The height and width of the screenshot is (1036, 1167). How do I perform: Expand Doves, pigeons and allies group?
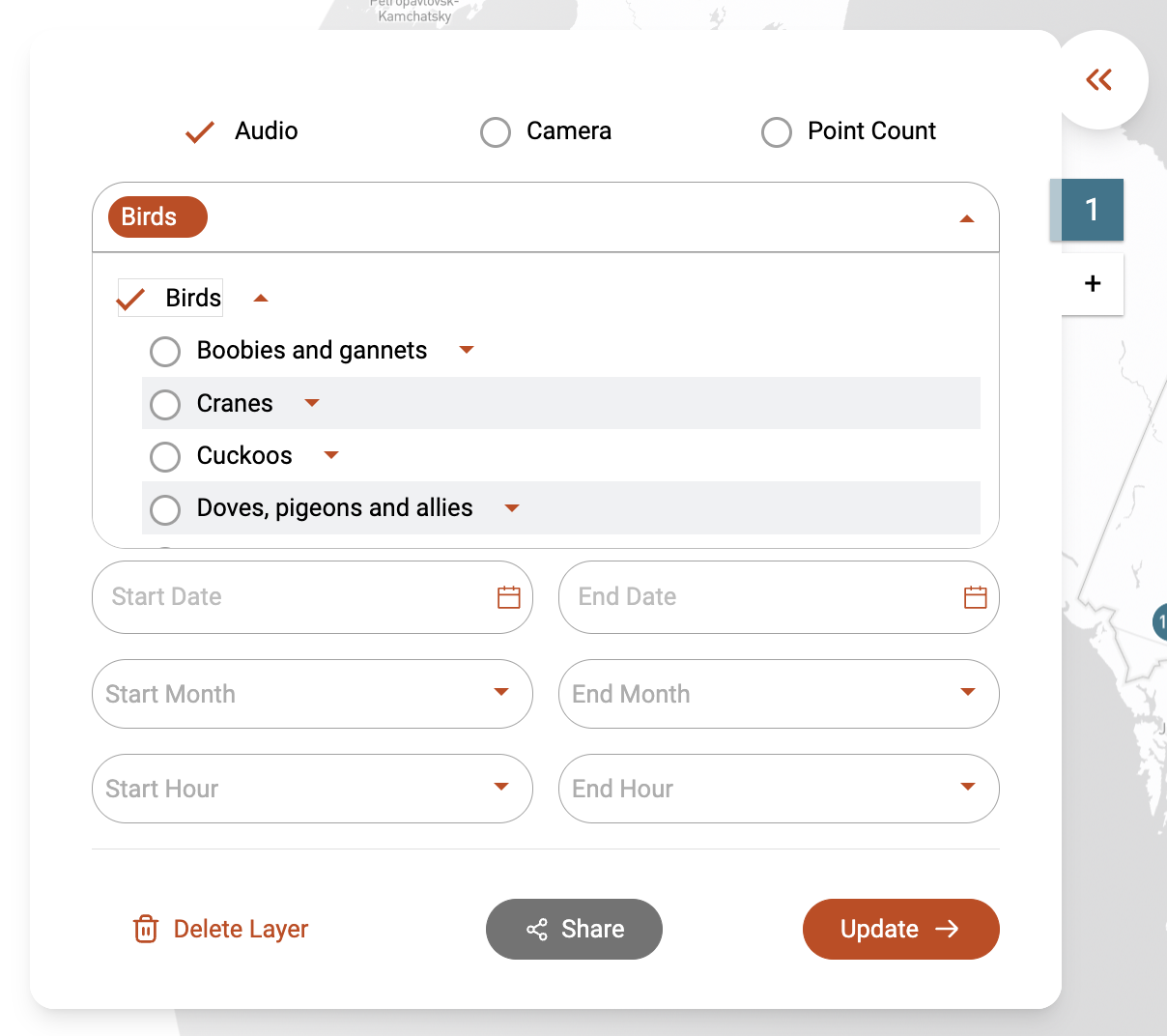(512, 508)
